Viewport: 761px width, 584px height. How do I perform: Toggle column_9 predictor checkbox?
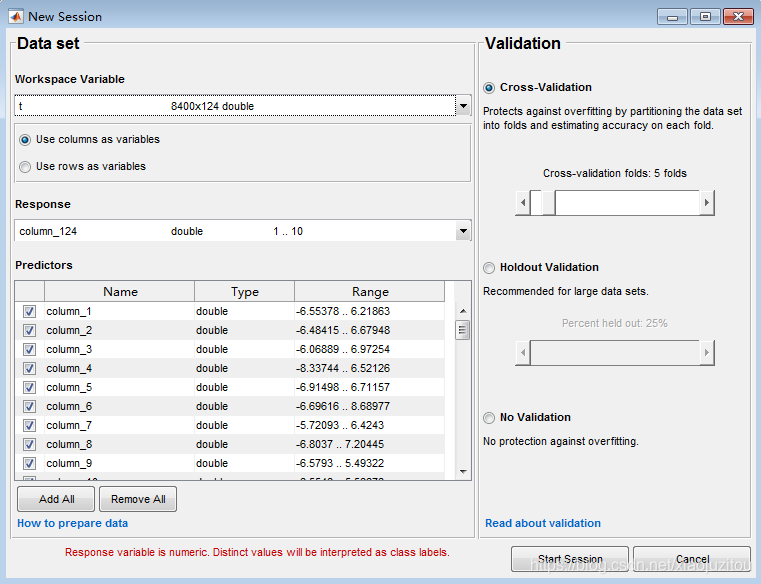(x=29, y=463)
